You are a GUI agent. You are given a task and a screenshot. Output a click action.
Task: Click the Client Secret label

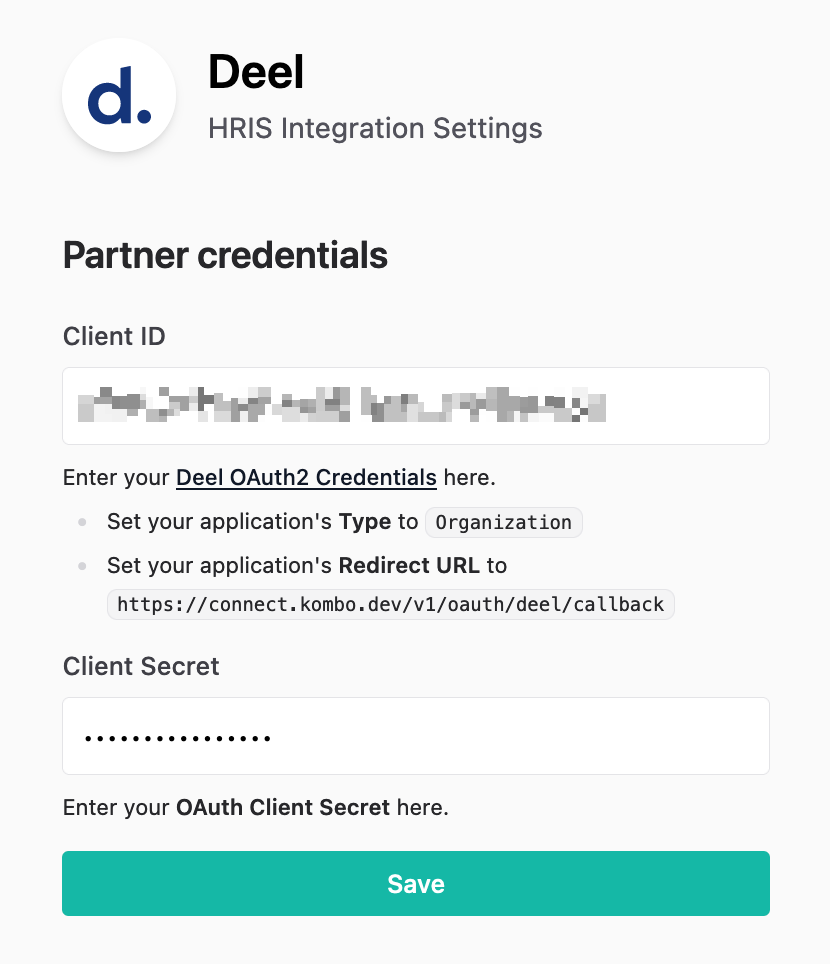(x=141, y=666)
